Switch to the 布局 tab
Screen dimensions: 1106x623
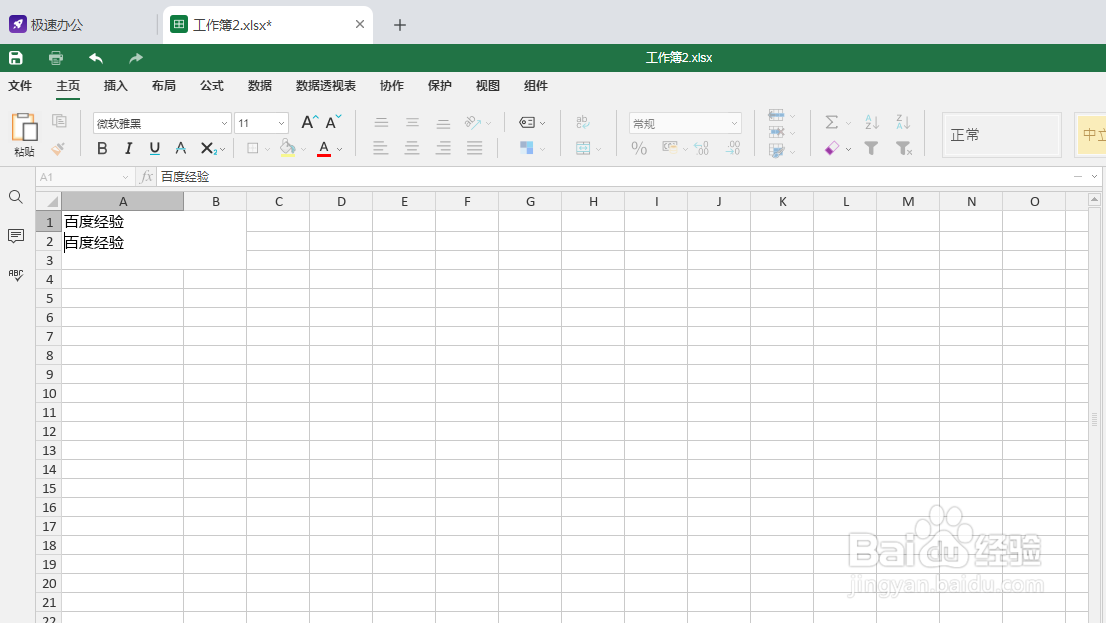point(164,85)
